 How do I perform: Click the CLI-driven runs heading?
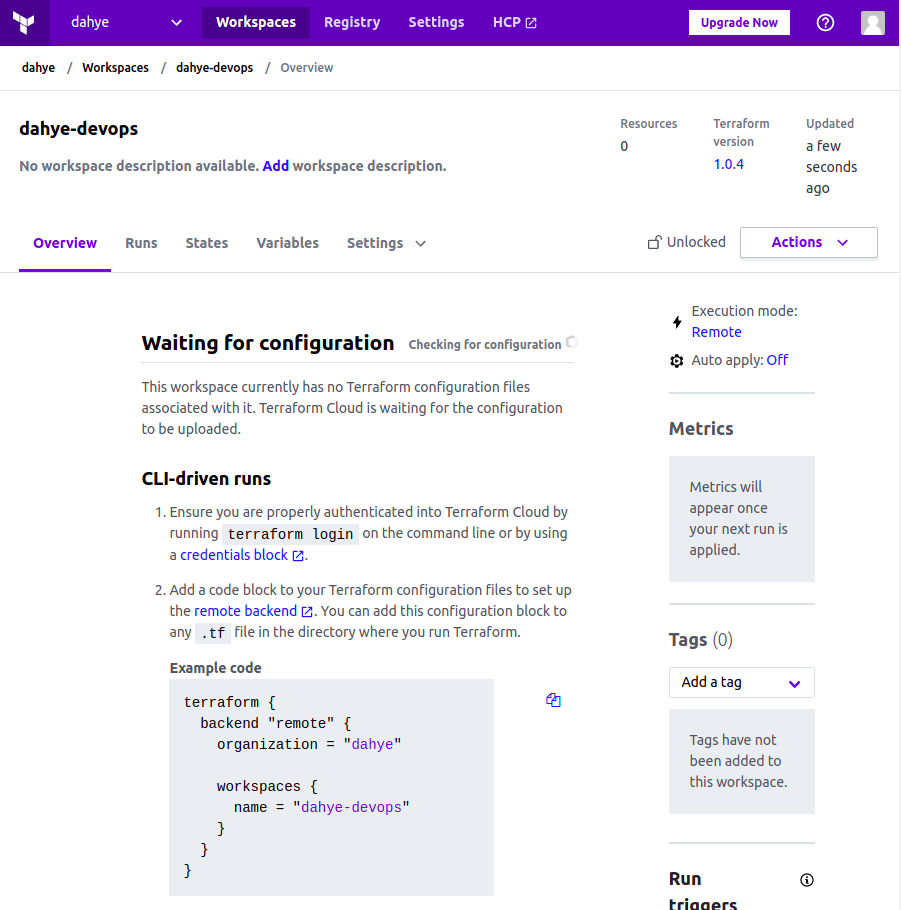[x=206, y=479]
